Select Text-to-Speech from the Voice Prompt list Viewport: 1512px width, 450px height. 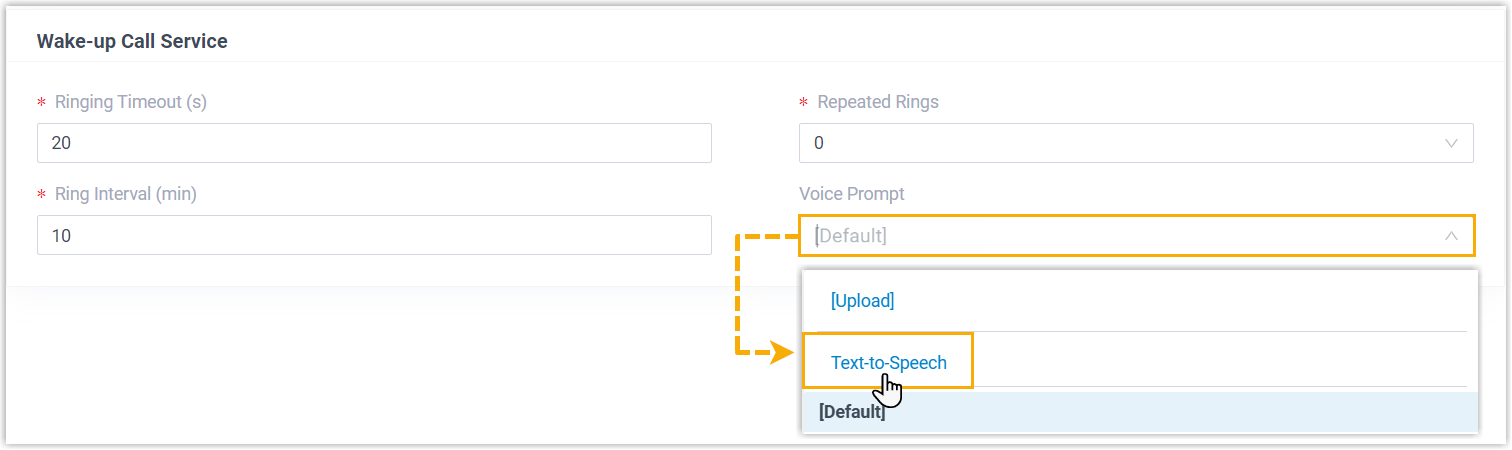(x=888, y=363)
